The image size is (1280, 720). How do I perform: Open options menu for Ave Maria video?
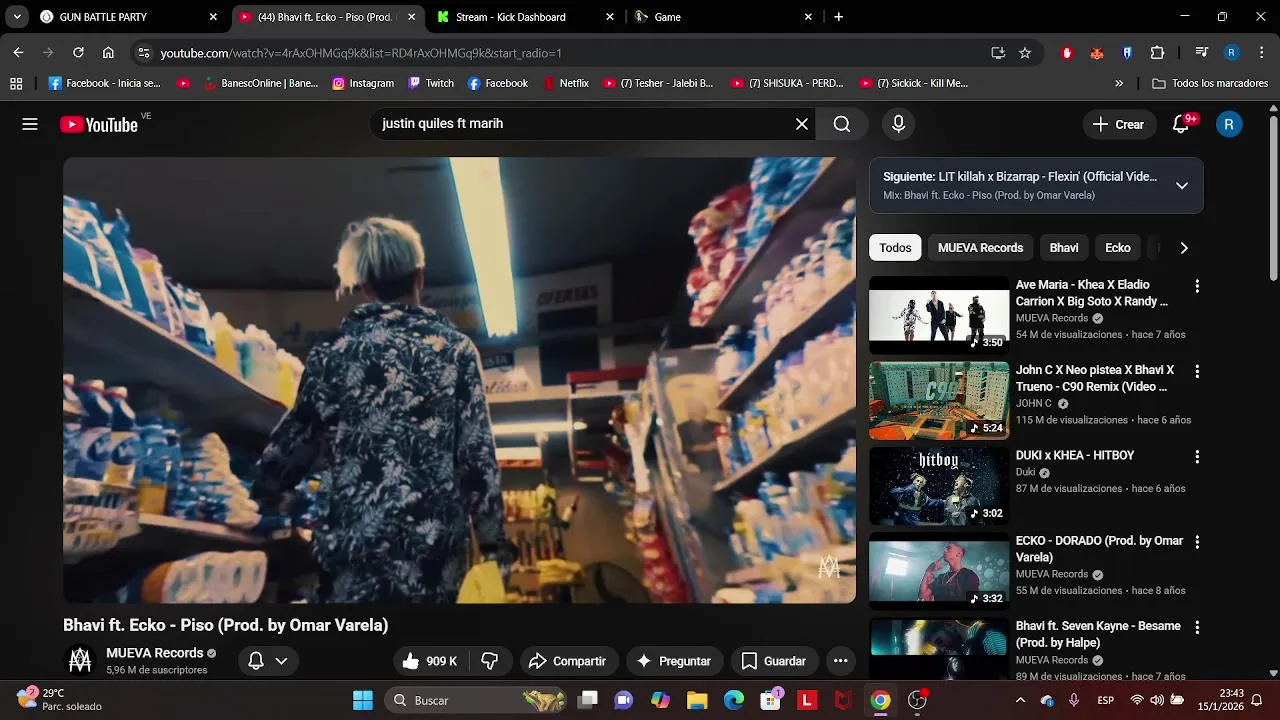tap(1196, 286)
